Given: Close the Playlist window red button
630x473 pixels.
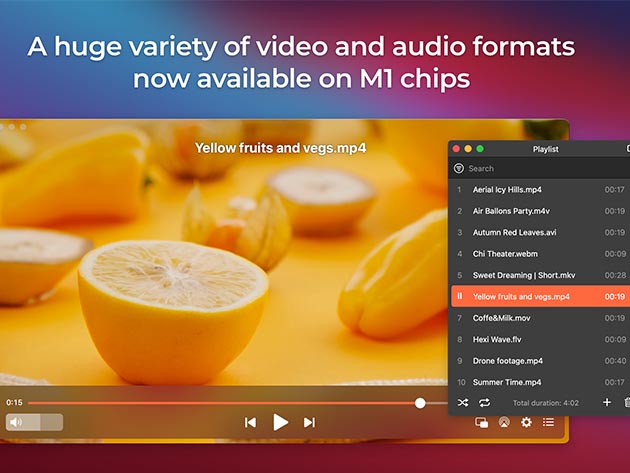Looking at the screenshot, I should tap(456, 149).
